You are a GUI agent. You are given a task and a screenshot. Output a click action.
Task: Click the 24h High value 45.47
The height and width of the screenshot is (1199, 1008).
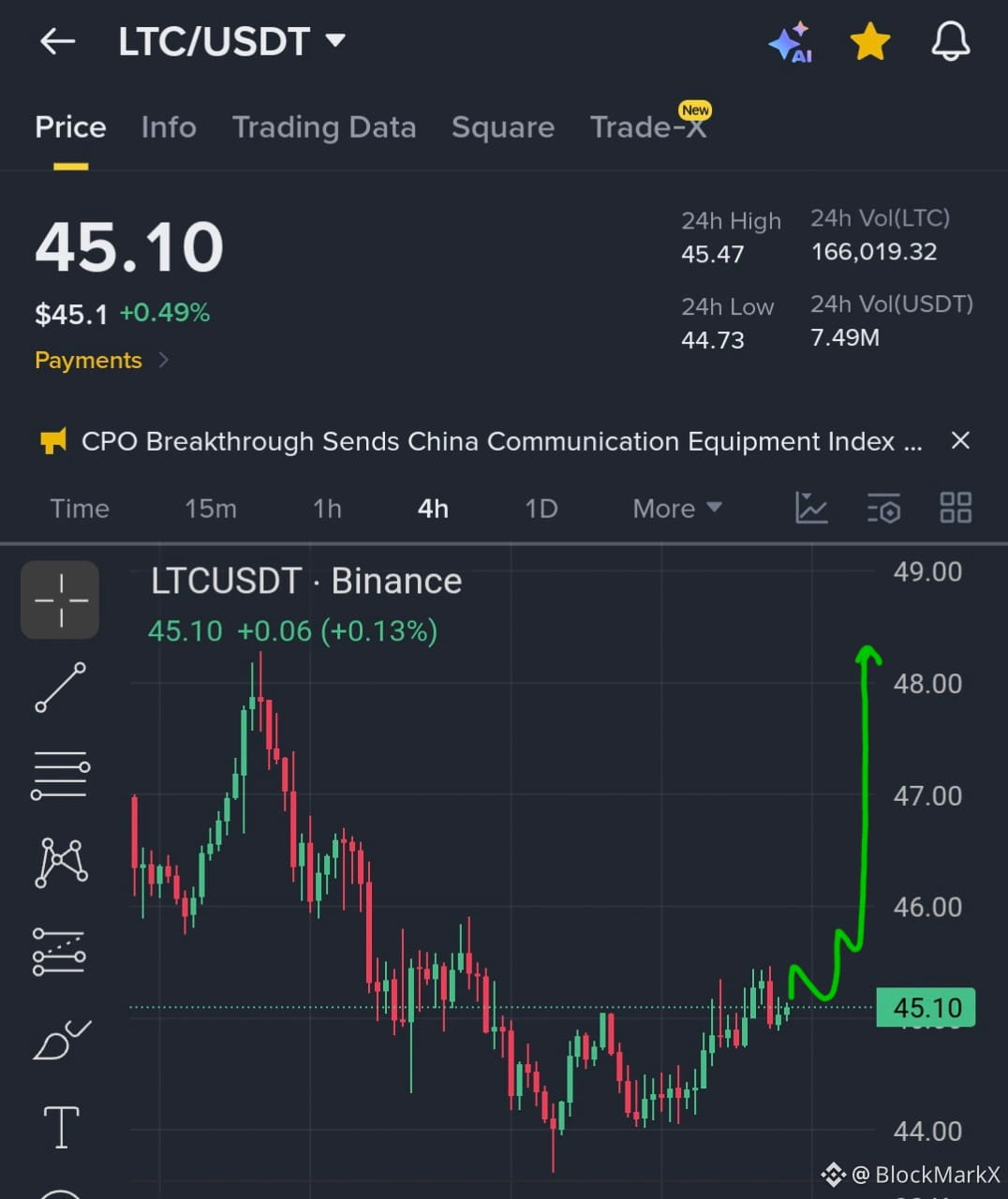(x=713, y=254)
